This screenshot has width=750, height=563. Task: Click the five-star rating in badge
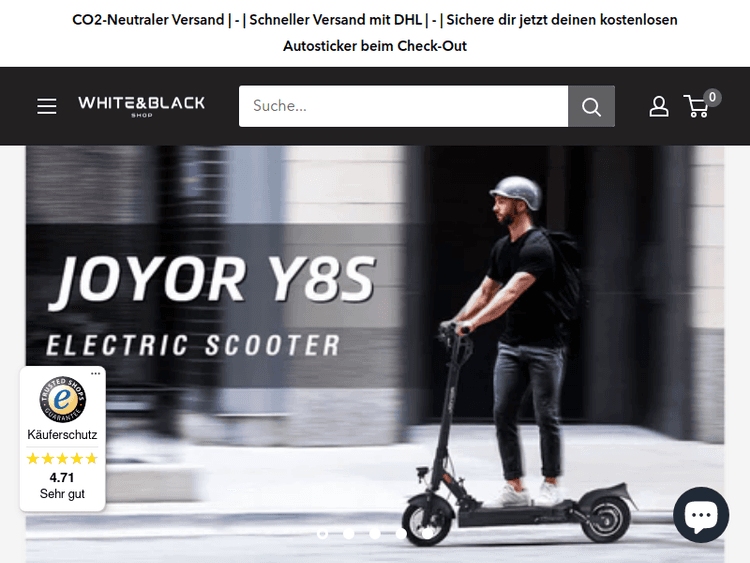pyautogui.click(x=62, y=459)
